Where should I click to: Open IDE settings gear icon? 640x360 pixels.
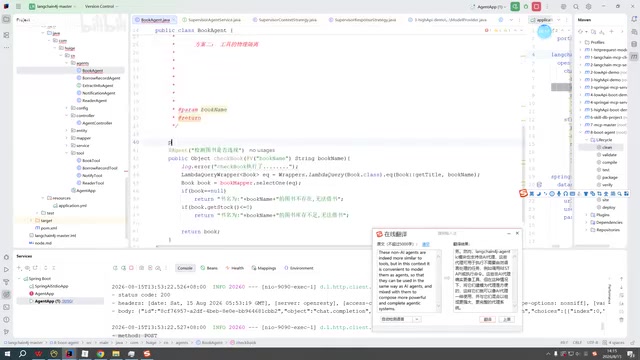point(589,7)
